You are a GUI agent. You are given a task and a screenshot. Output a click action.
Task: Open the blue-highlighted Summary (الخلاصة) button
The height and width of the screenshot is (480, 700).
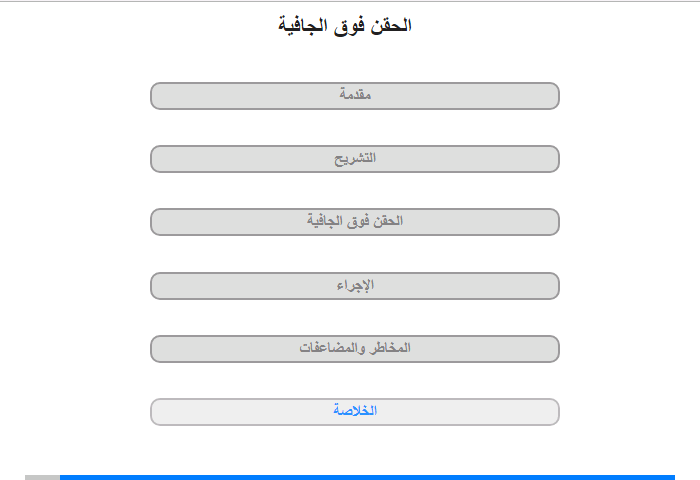coord(355,411)
